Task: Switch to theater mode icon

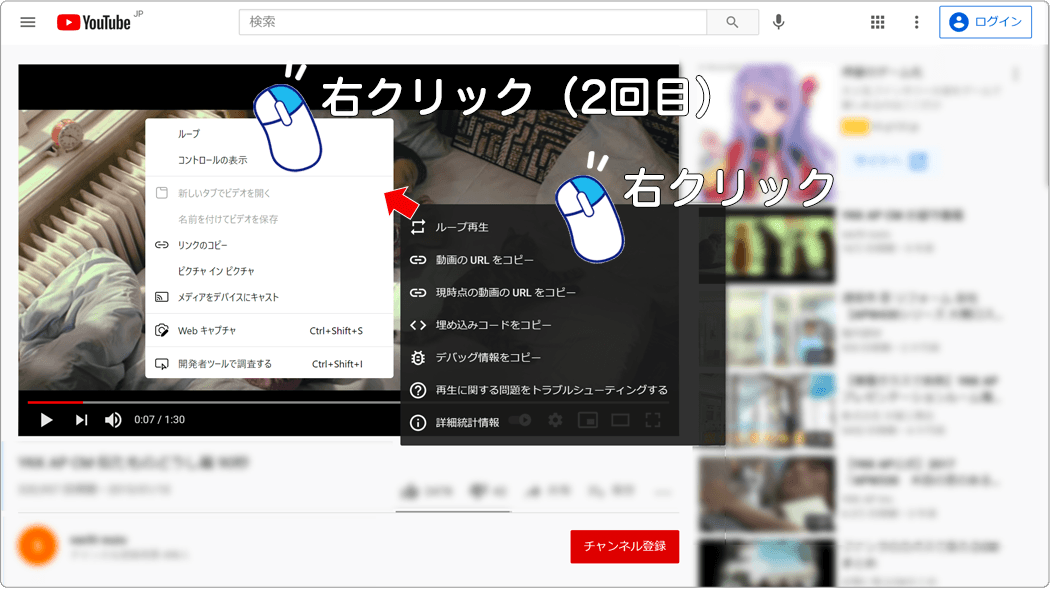Action: (x=620, y=420)
